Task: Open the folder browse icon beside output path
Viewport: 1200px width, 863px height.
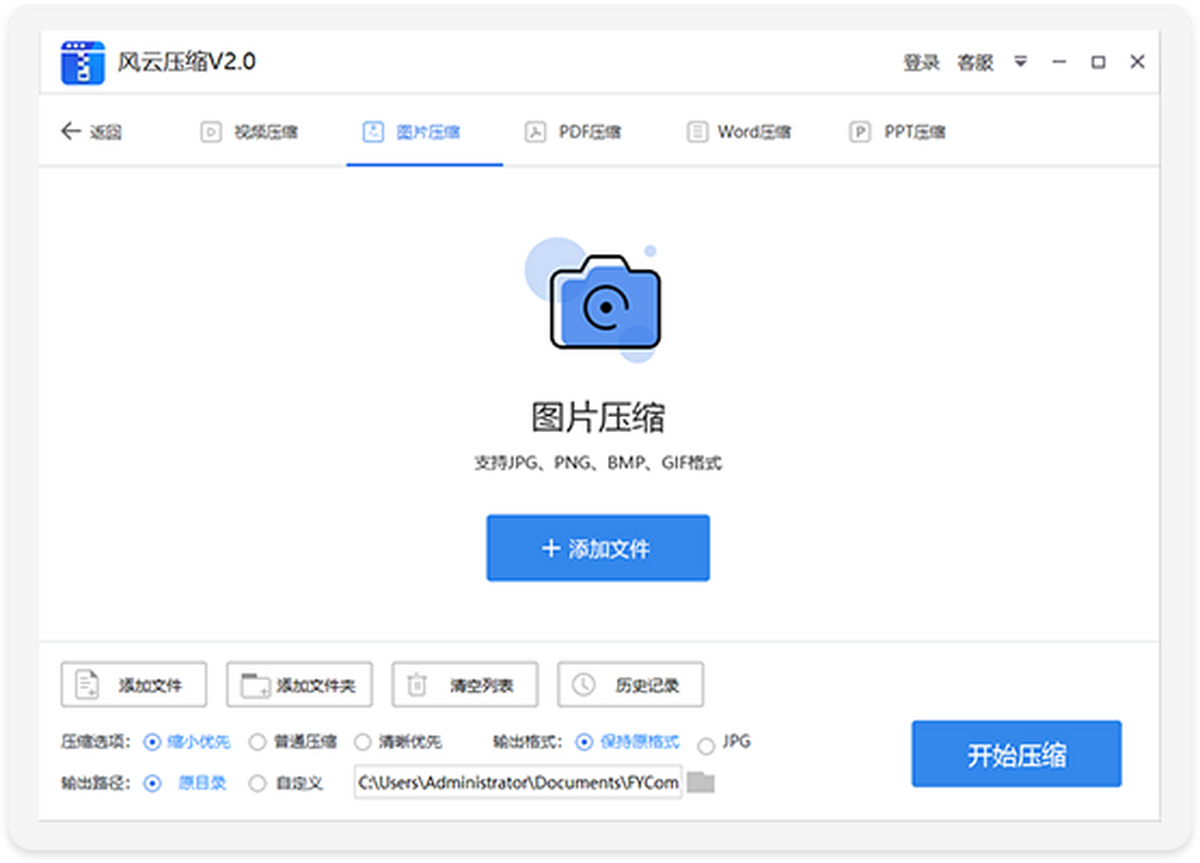Action: 701,782
